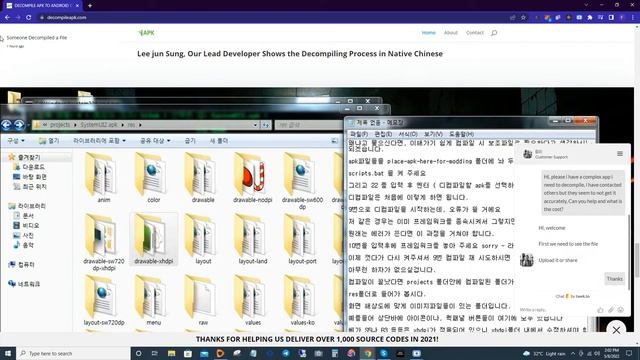Select 바탕 화면 in Explorer sidebar

(x=30, y=177)
